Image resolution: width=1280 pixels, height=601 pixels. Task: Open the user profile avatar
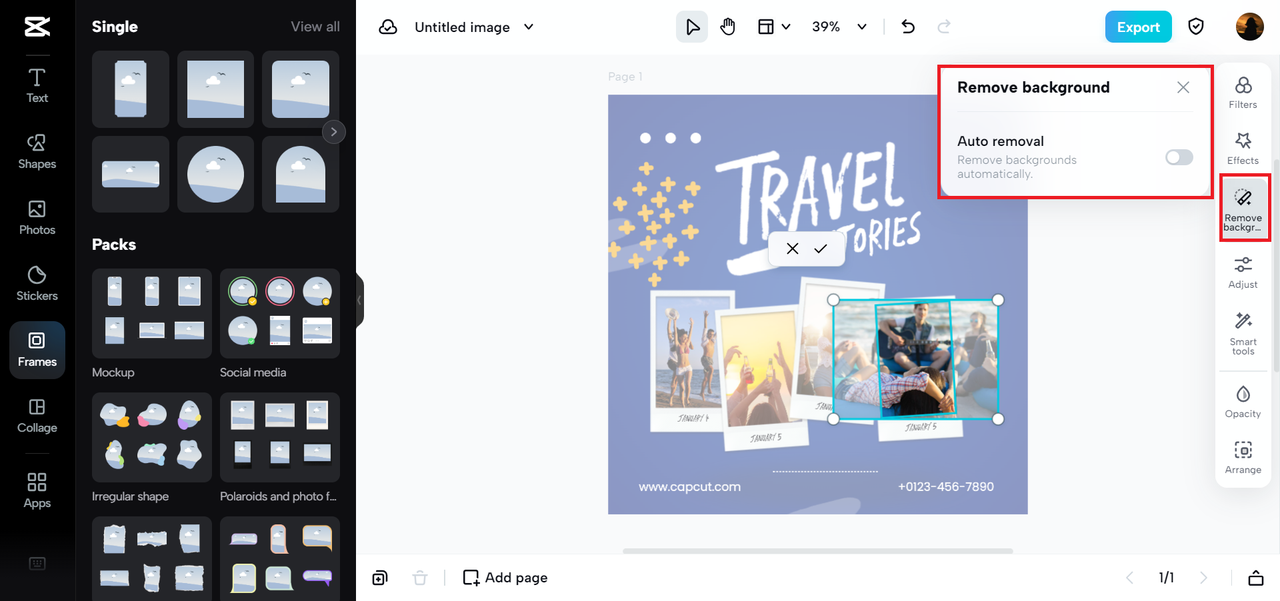tap(1250, 27)
